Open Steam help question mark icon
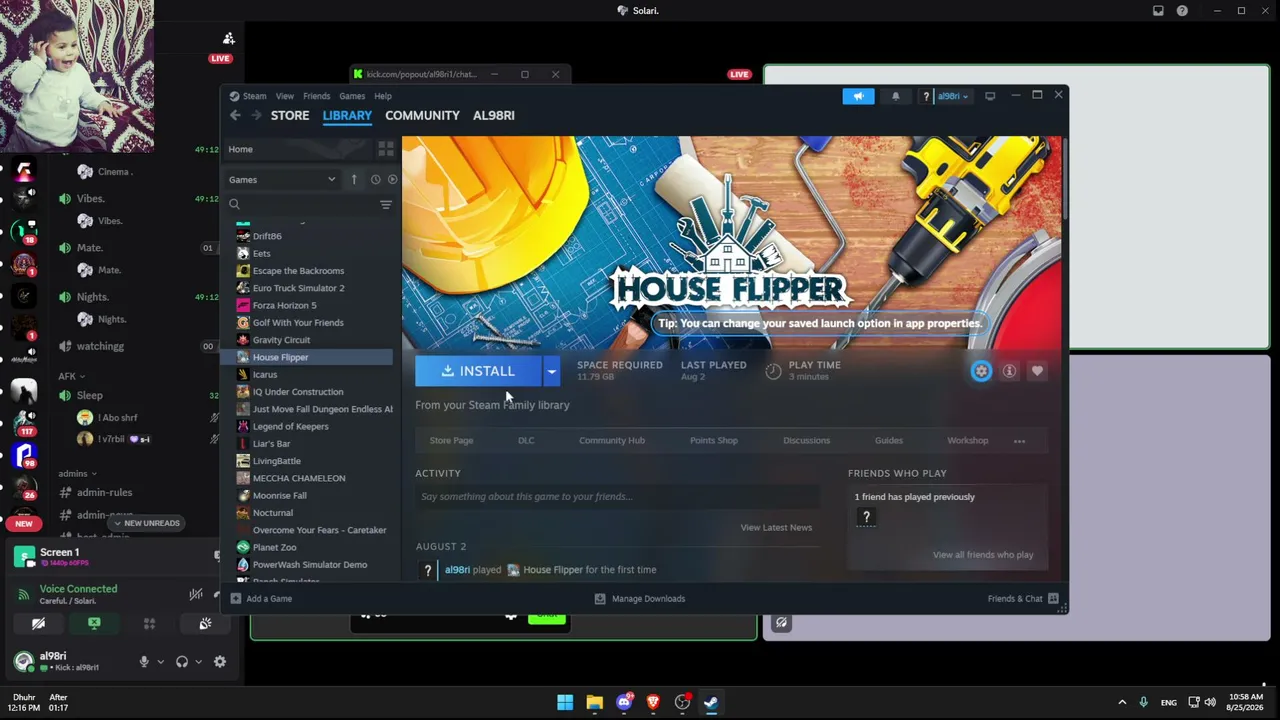This screenshot has height=720, width=1280. point(927,96)
